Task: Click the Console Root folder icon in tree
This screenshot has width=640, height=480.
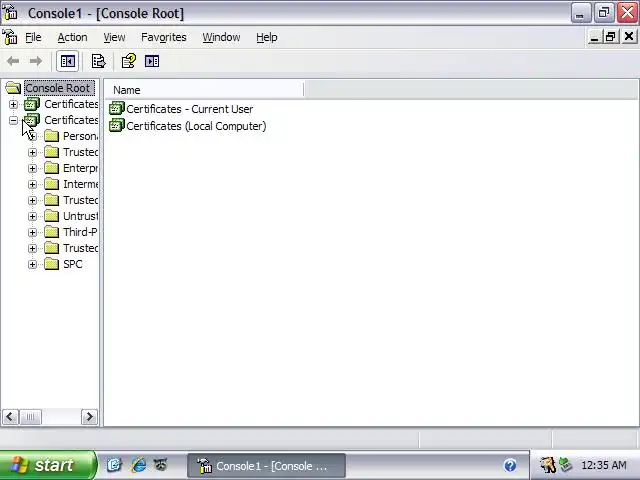Action: click(x=13, y=88)
